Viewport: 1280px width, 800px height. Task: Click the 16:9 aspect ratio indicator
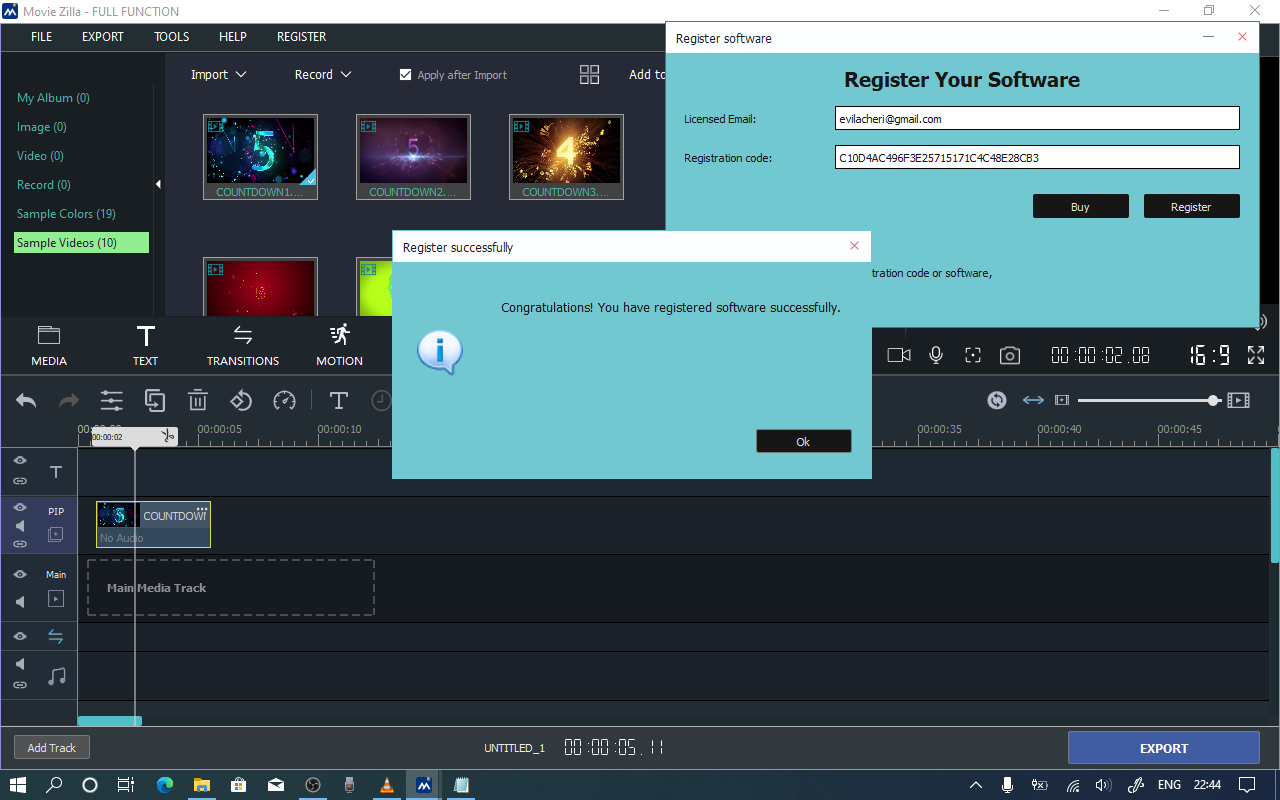click(x=1210, y=355)
